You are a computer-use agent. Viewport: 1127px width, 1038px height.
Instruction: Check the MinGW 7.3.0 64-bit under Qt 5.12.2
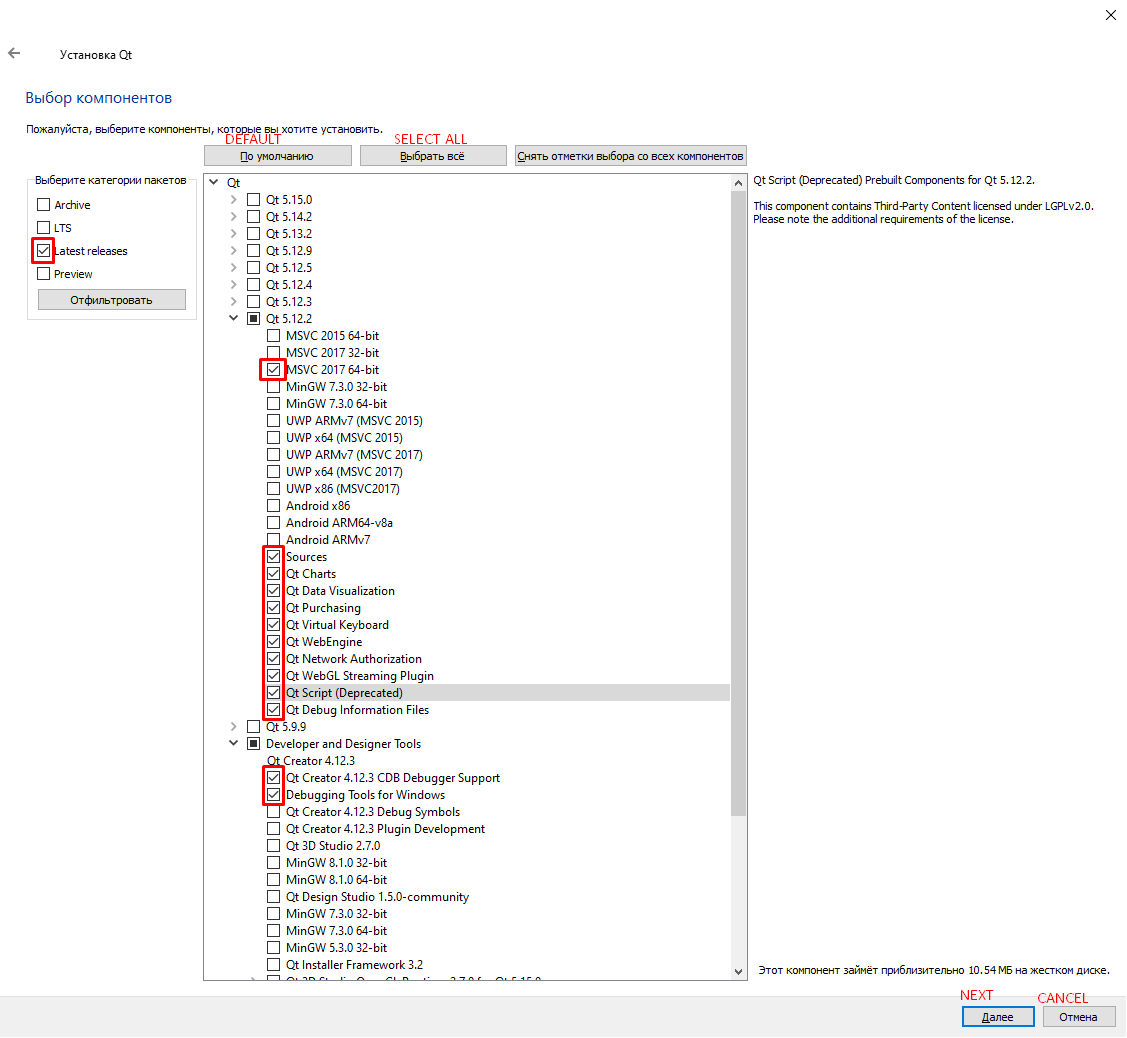pyautogui.click(x=274, y=404)
